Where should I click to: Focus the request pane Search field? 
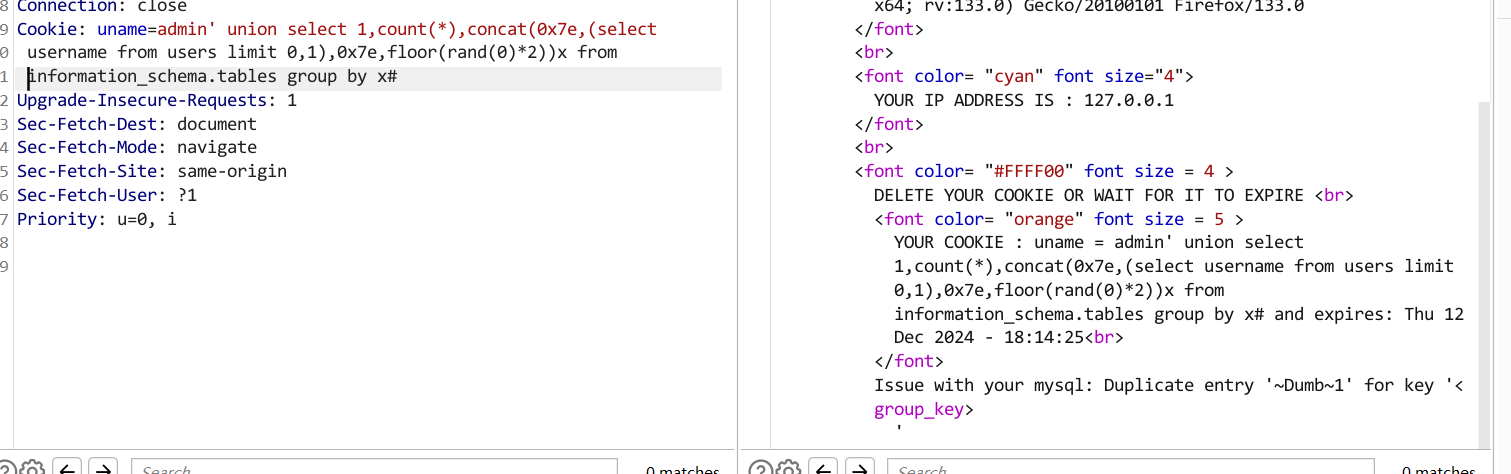coord(375,468)
